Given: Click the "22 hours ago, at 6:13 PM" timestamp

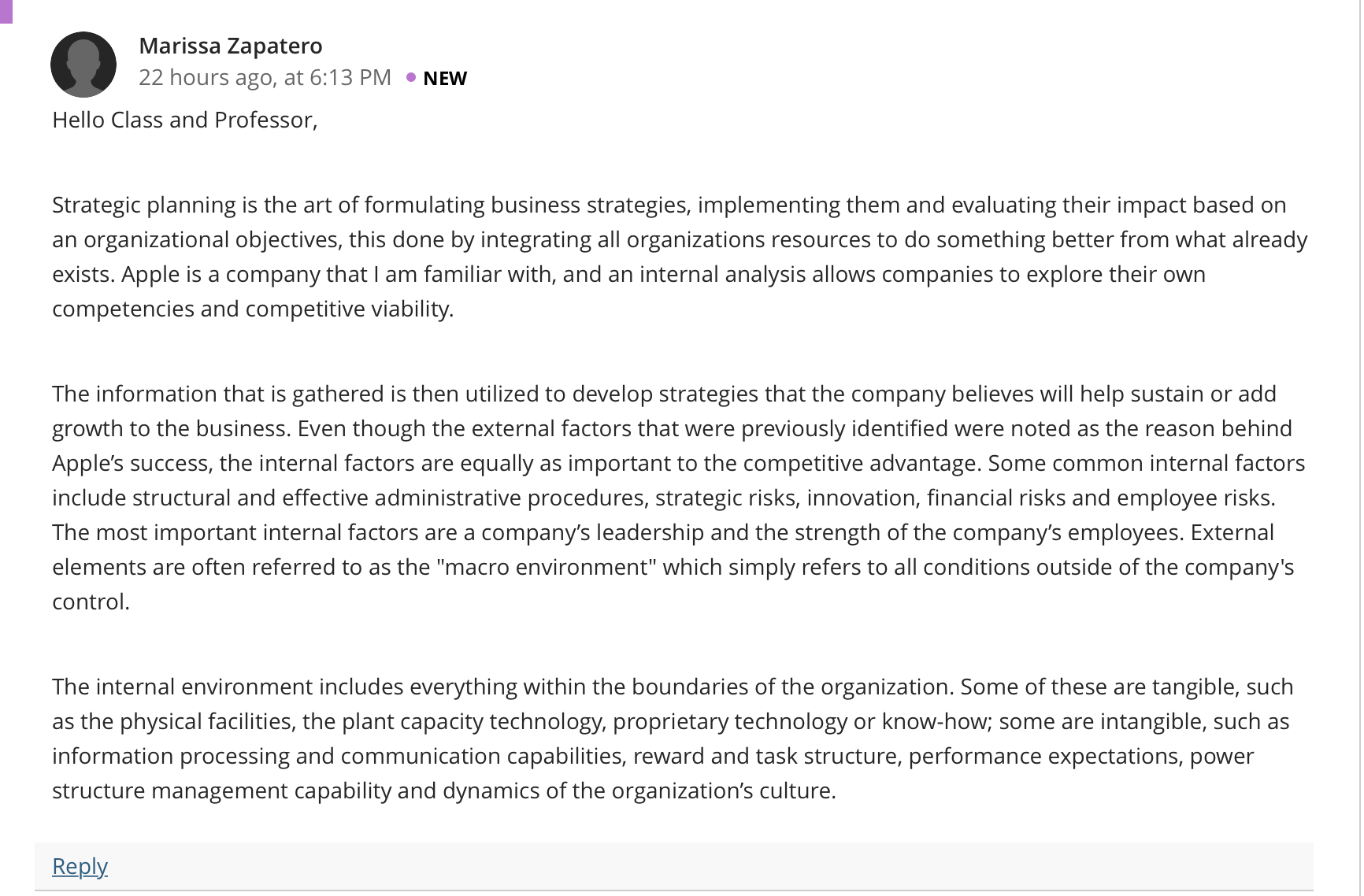Looking at the screenshot, I should [x=265, y=77].
